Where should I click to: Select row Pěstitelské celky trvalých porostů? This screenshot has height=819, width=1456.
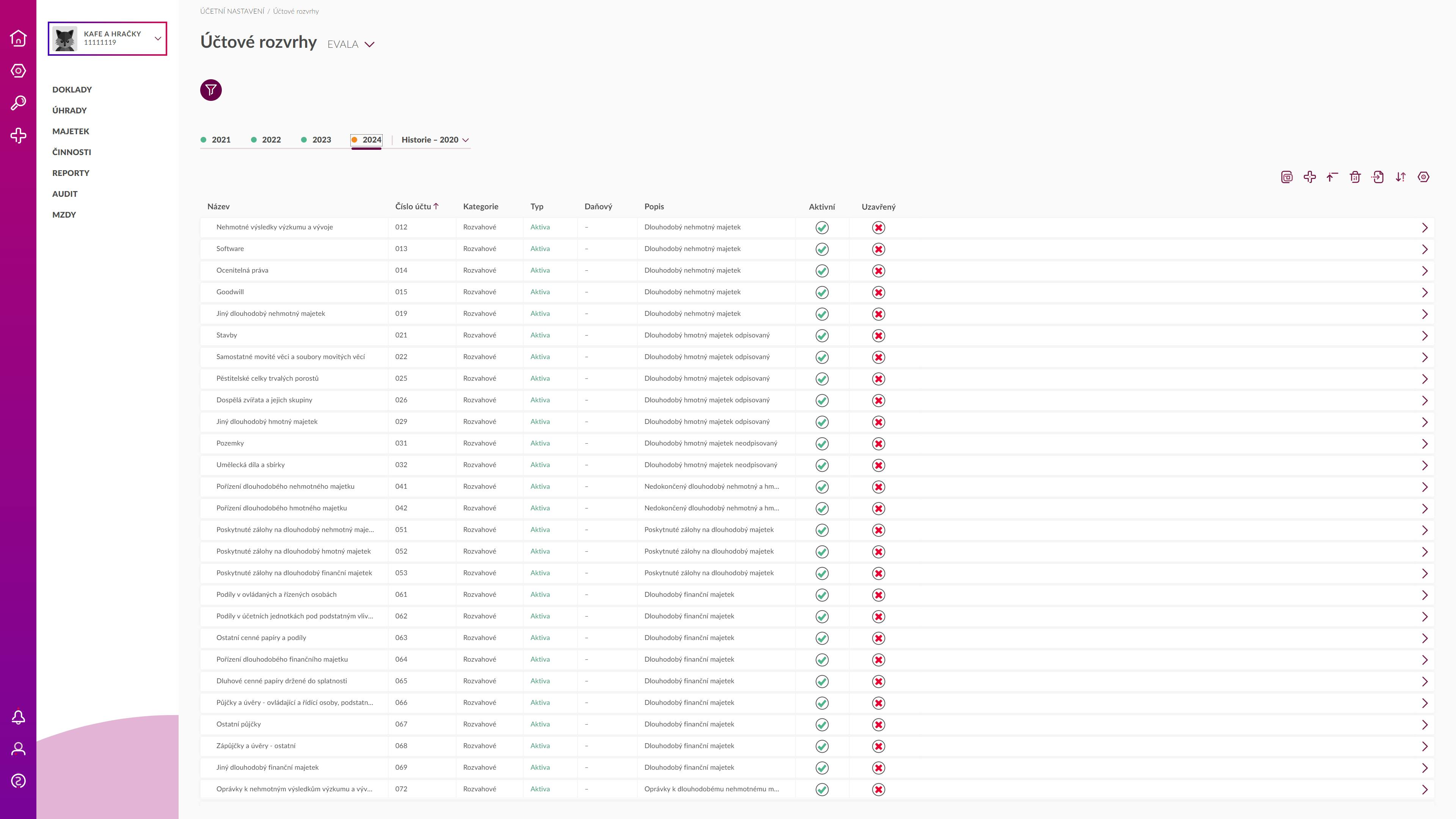(x=817, y=379)
